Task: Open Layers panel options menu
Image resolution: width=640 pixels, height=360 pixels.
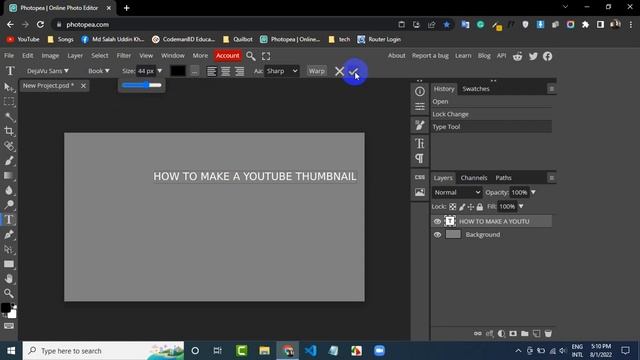Action: click(x=551, y=178)
